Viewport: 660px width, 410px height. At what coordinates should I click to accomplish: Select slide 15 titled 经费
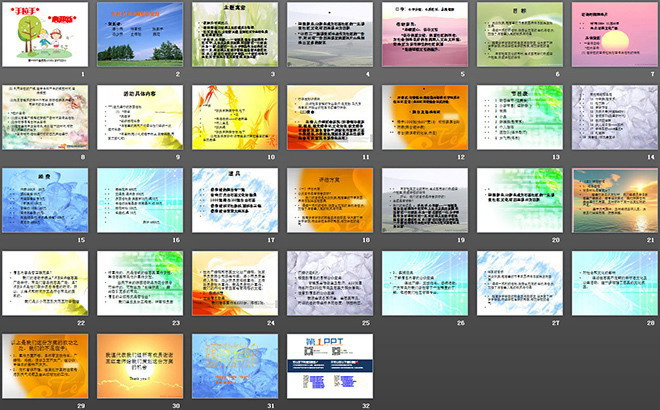(x=45, y=200)
